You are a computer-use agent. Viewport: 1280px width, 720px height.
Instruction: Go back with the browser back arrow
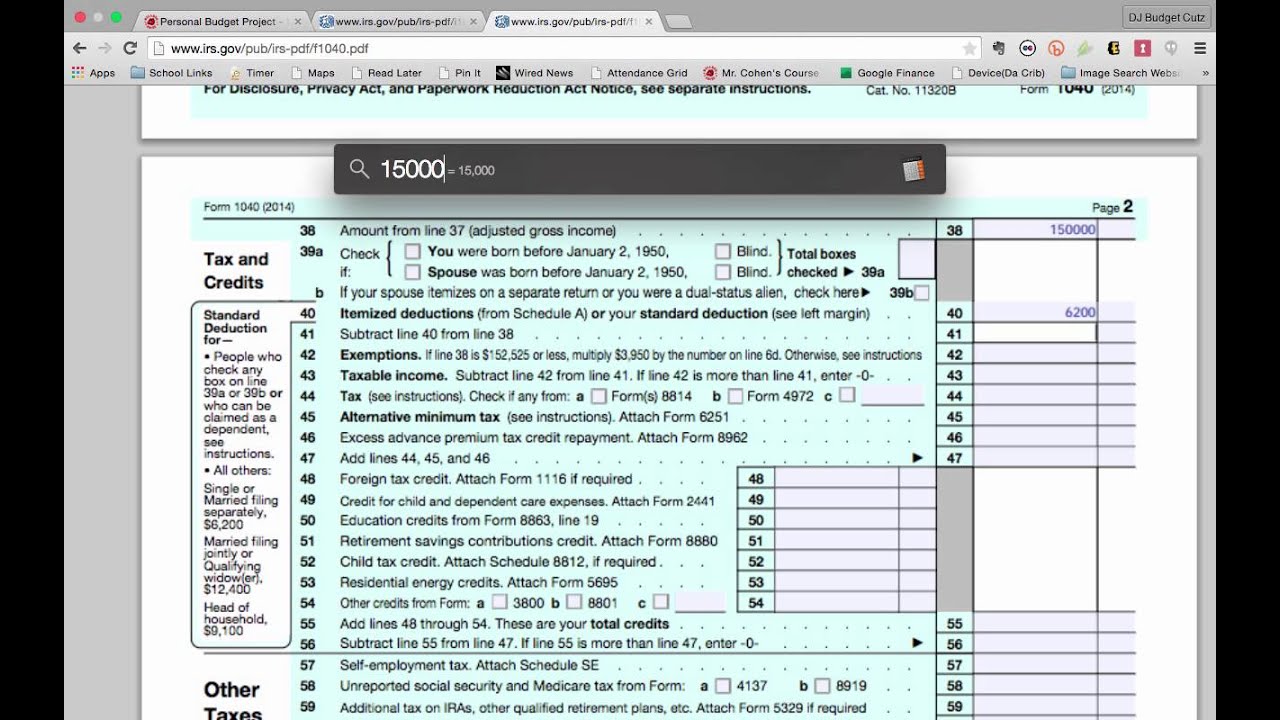point(80,48)
